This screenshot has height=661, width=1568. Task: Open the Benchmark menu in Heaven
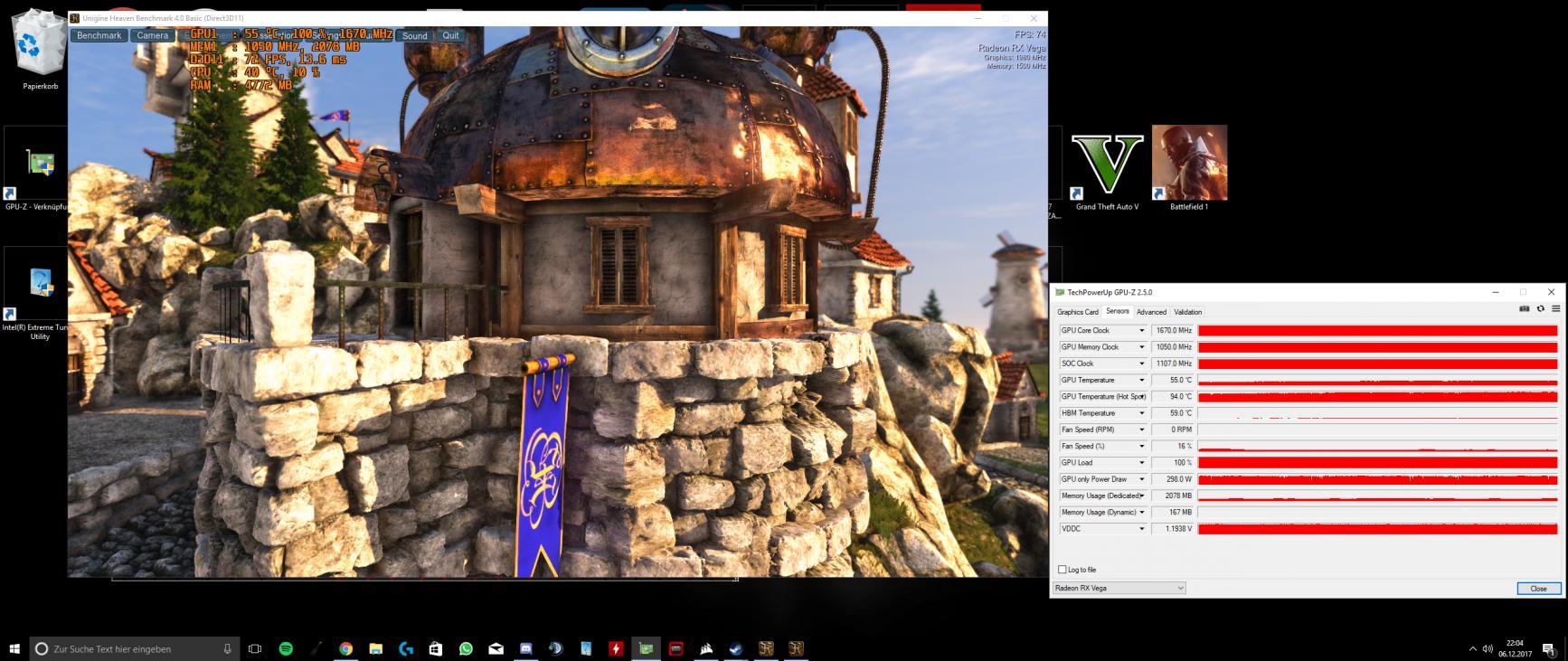click(x=99, y=35)
